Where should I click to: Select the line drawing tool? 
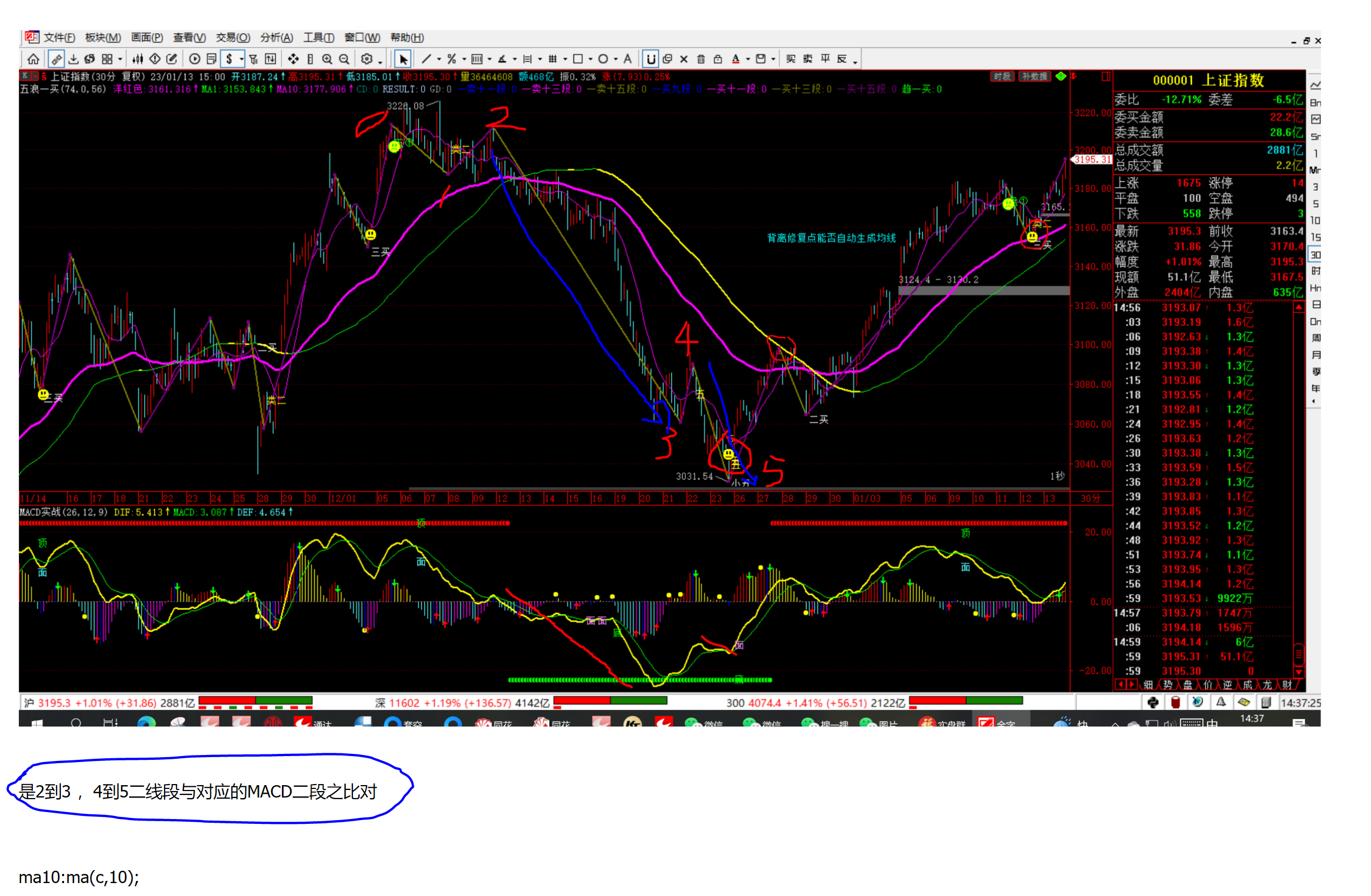(426, 59)
